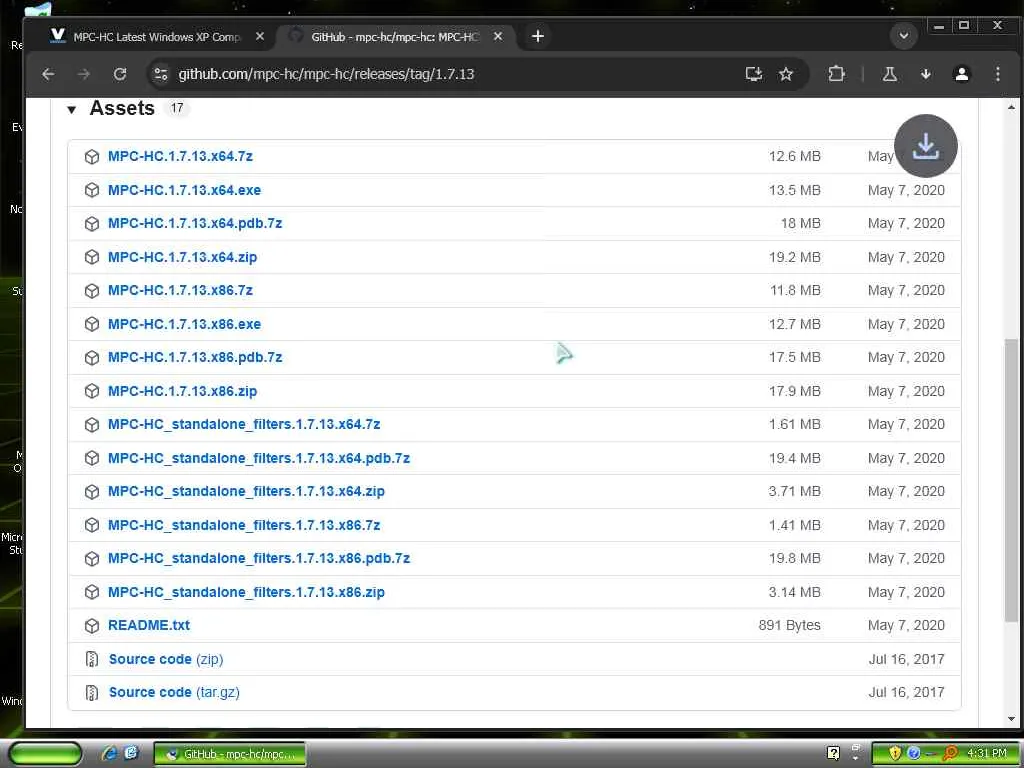The height and width of the screenshot is (768, 1024).
Task: Click the scrollbar up arrow
Action: click(x=1011, y=107)
